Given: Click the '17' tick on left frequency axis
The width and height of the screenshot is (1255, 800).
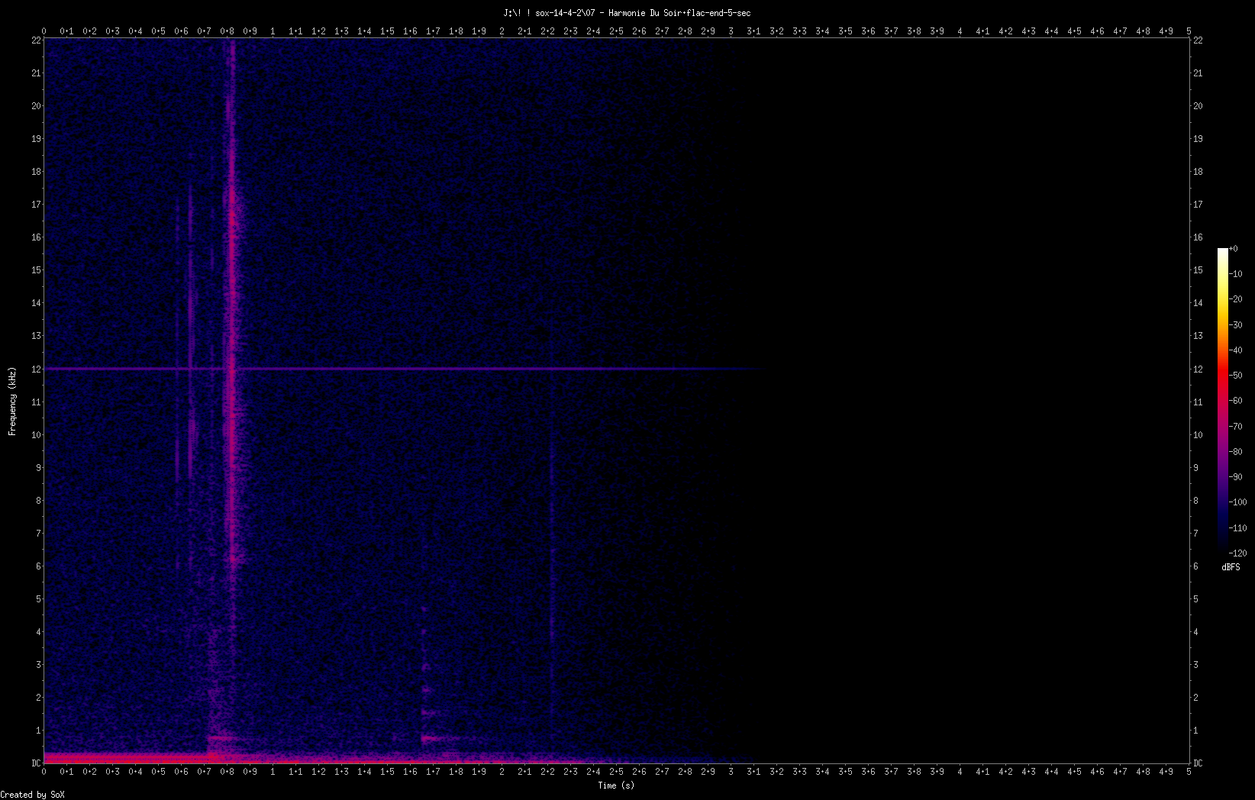Looking at the screenshot, I should [35, 204].
